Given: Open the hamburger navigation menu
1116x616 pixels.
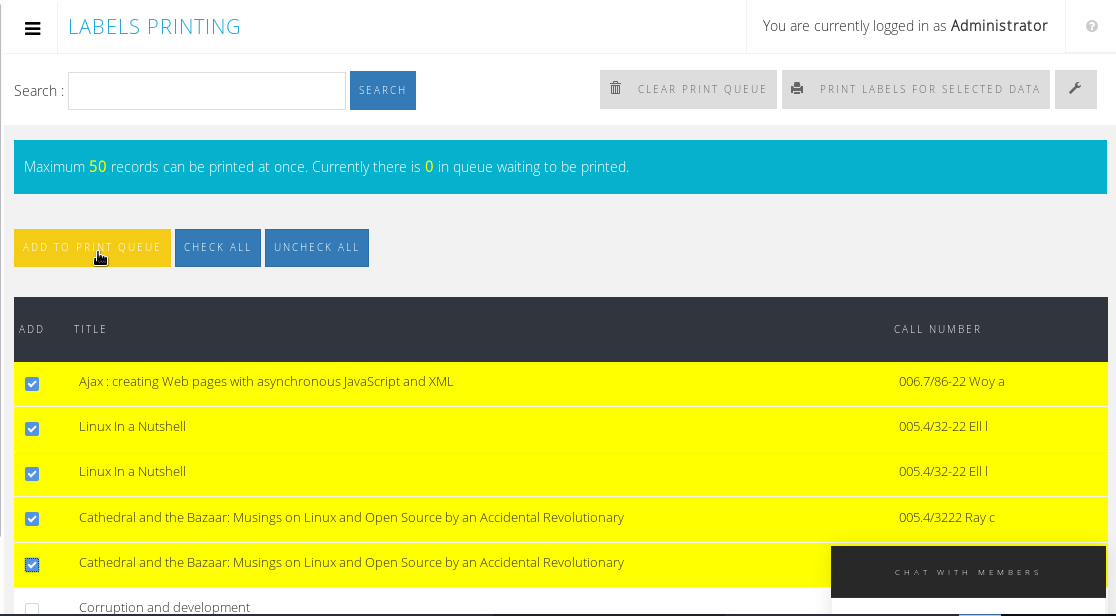Looking at the screenshot, I should (x=33, y=28).
